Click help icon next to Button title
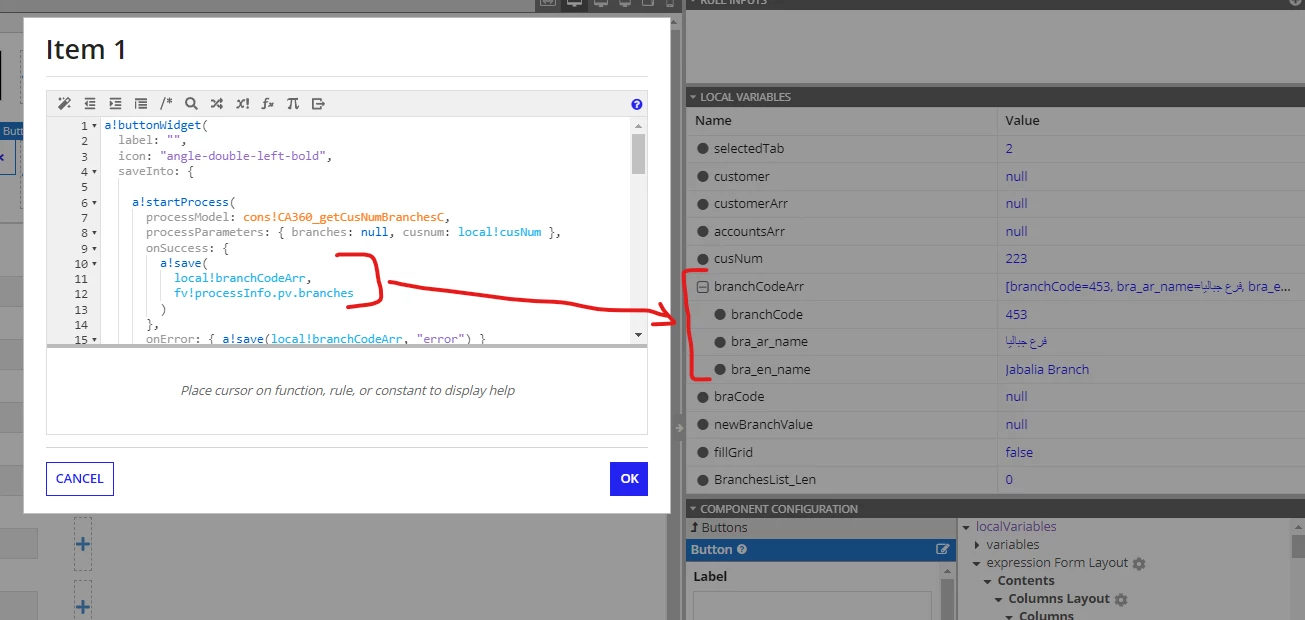Image resolution: width=1305 pixels, height=620 pixels. pos(742,549)
